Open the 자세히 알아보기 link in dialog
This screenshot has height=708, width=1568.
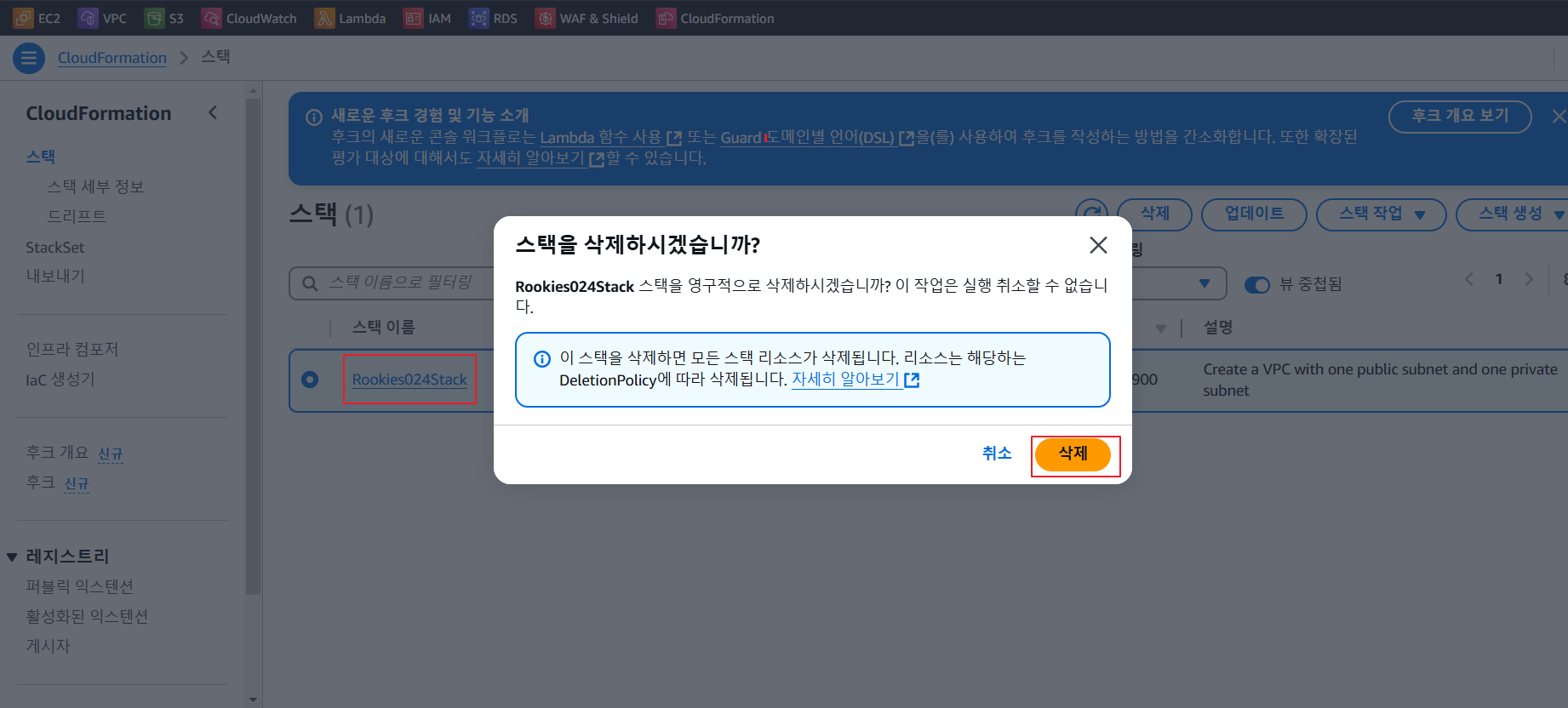tap(856, 380)
